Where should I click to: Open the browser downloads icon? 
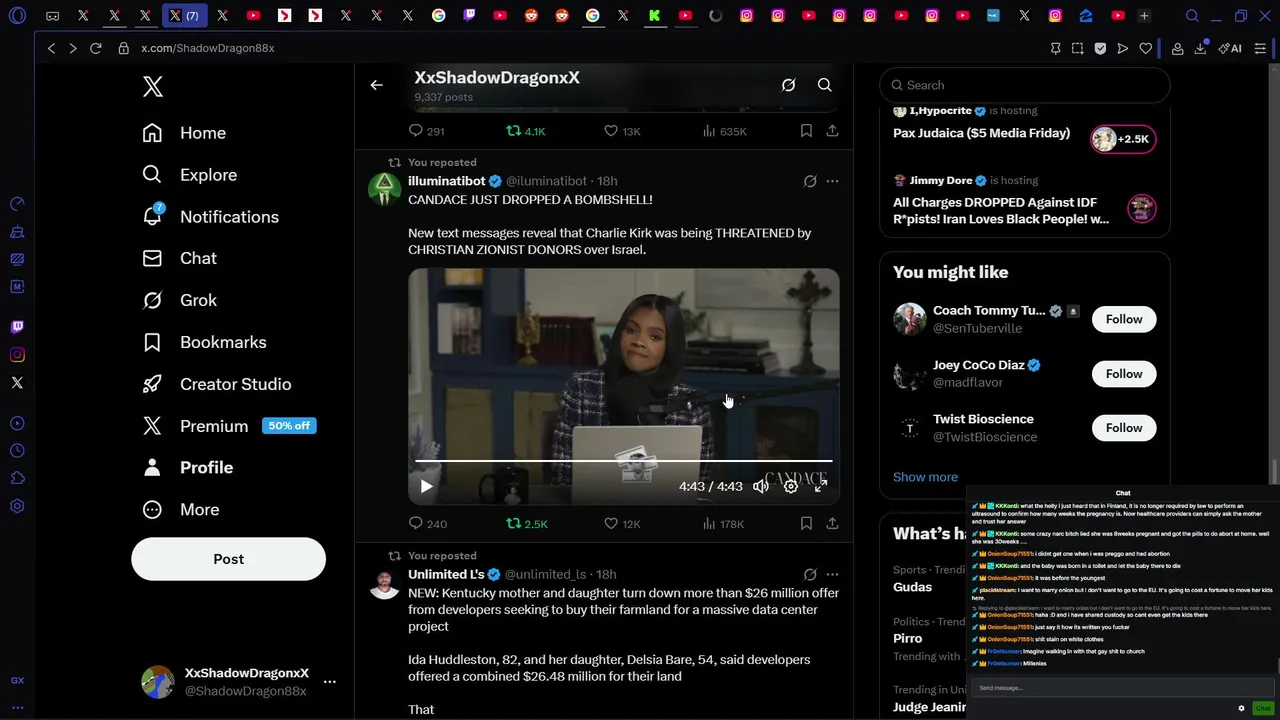pos(1200,48)
